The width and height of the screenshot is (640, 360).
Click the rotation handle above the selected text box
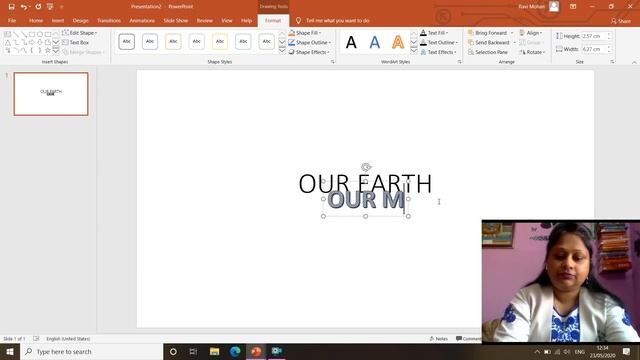pos(366,167)
